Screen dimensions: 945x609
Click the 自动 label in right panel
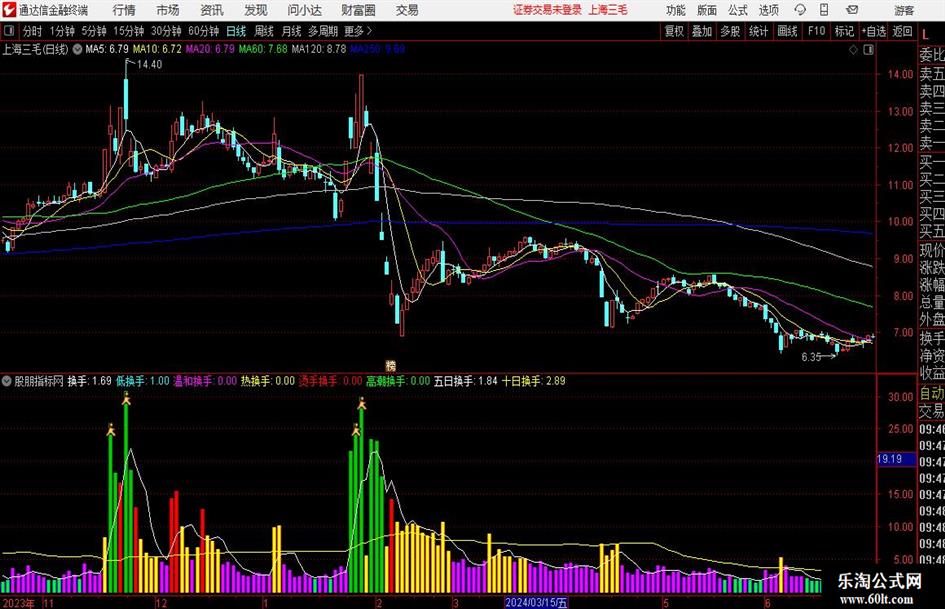tap(932, 394)
